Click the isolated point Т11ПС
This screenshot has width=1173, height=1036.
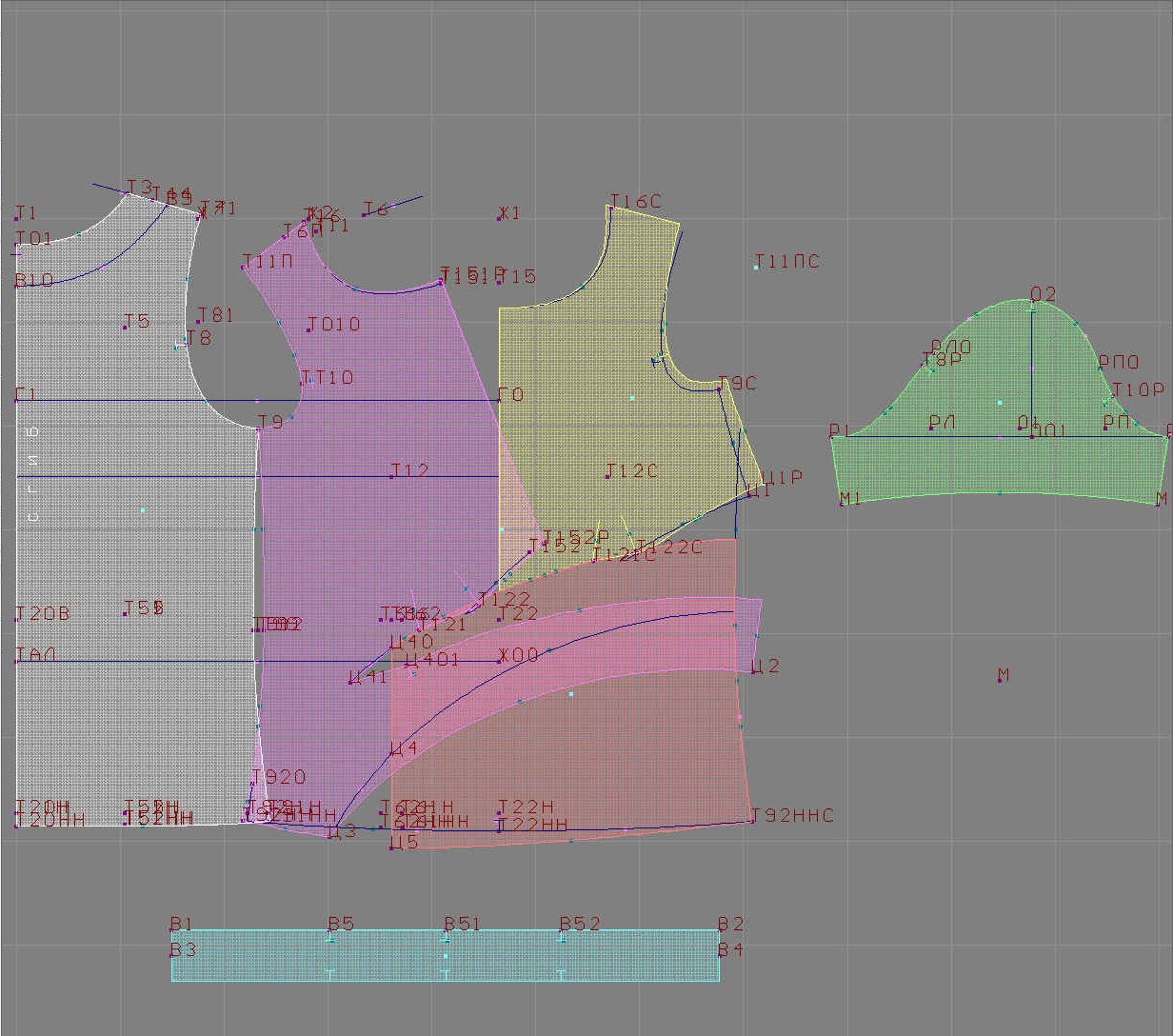click(756, 268)
